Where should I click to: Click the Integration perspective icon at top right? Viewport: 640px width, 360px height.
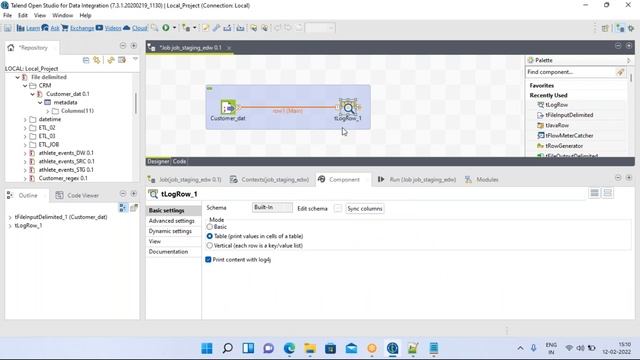pos(620,28)
